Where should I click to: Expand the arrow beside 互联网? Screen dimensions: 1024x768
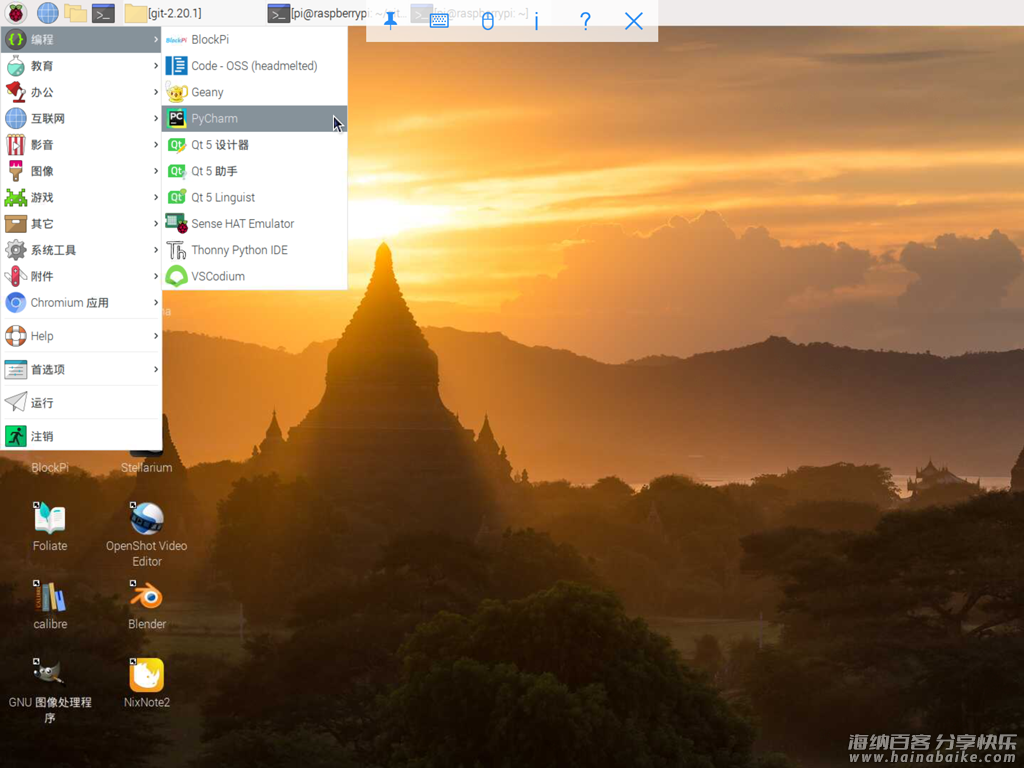(x=155, y=118)
